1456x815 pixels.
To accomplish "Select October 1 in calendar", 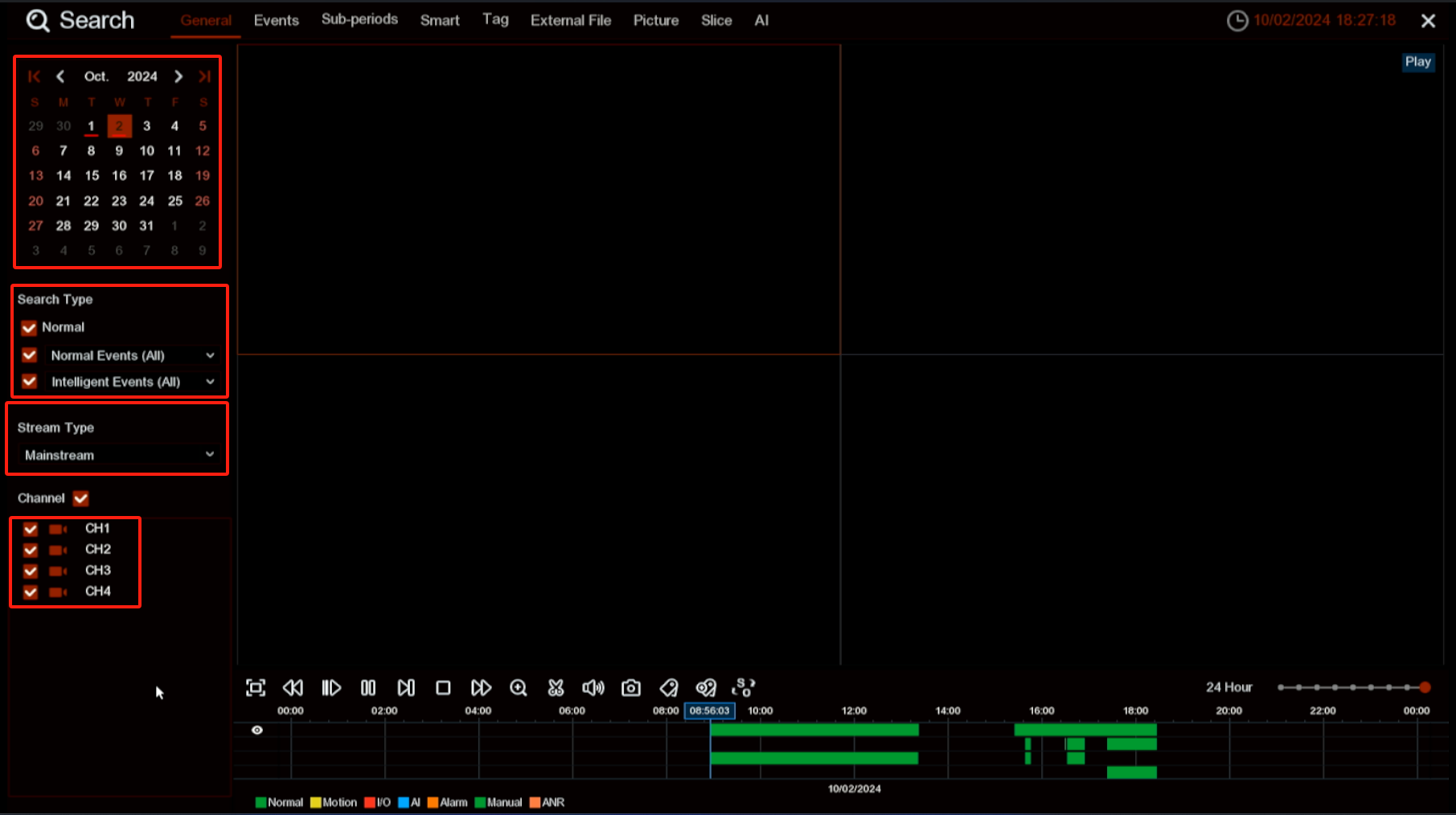I will click(x=91, y=125).
